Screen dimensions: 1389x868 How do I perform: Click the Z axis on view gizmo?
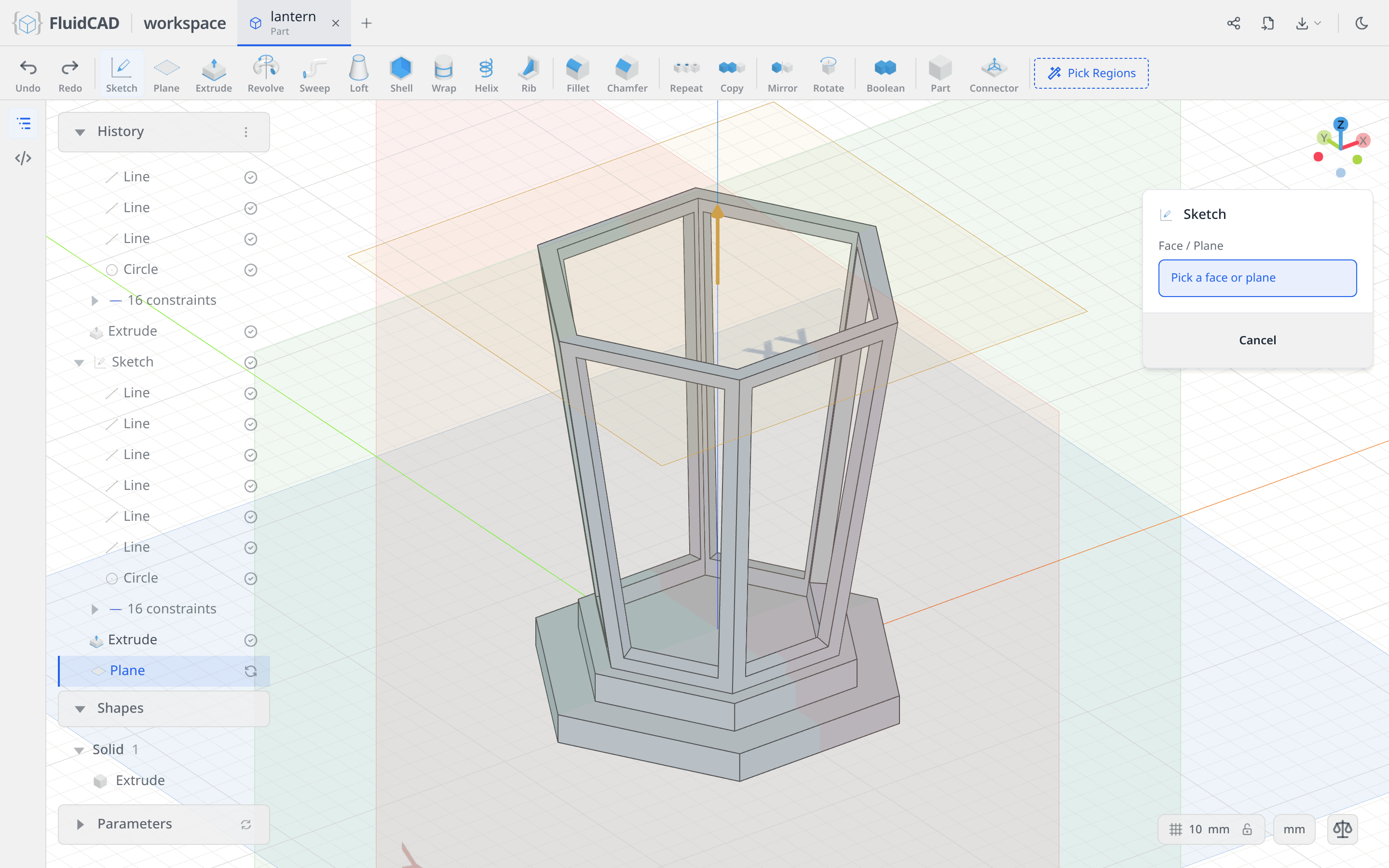1340,124
